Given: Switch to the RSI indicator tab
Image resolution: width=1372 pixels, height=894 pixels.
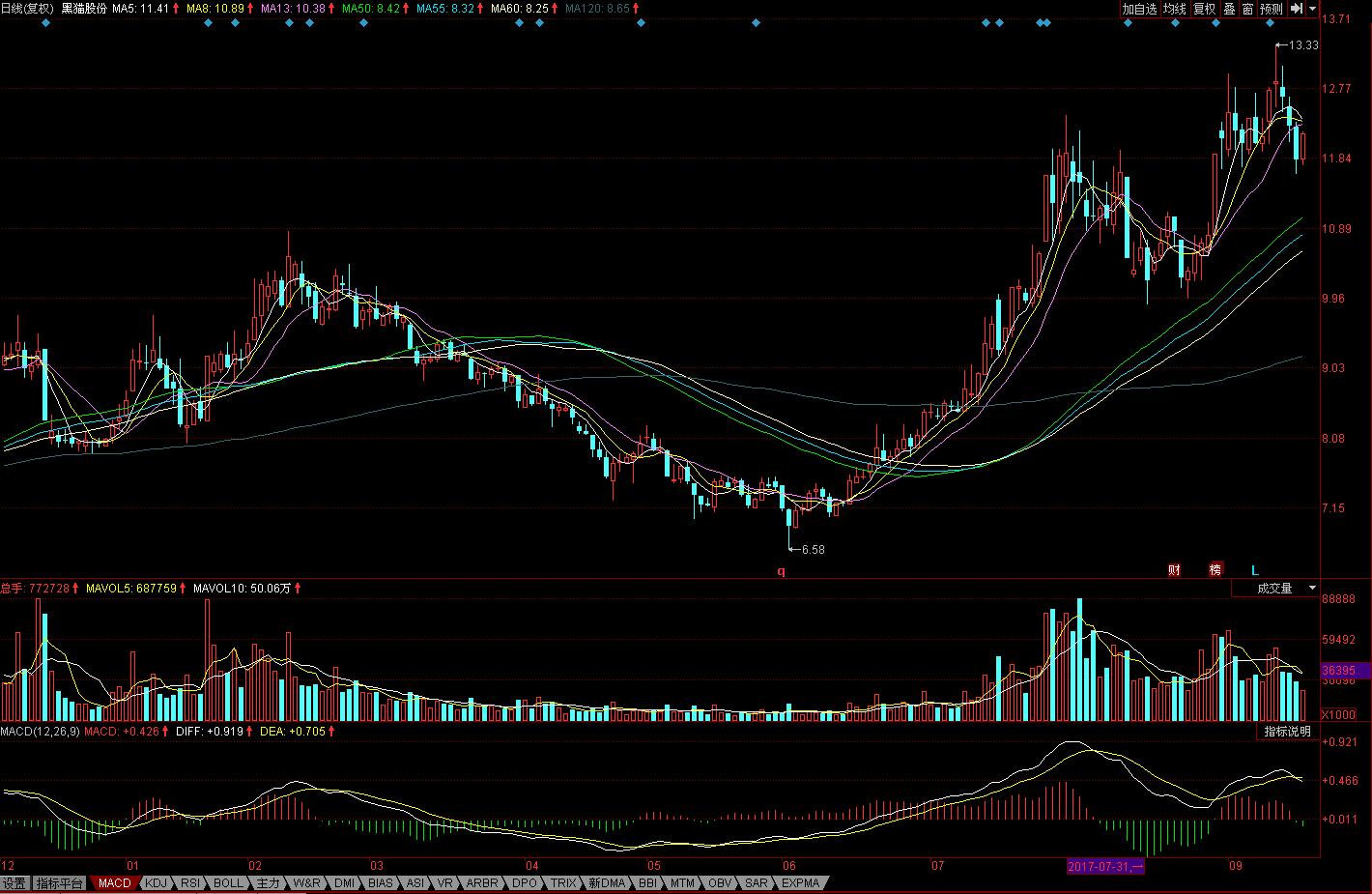Looking at the screenshot, I should (x=190, y=883).
